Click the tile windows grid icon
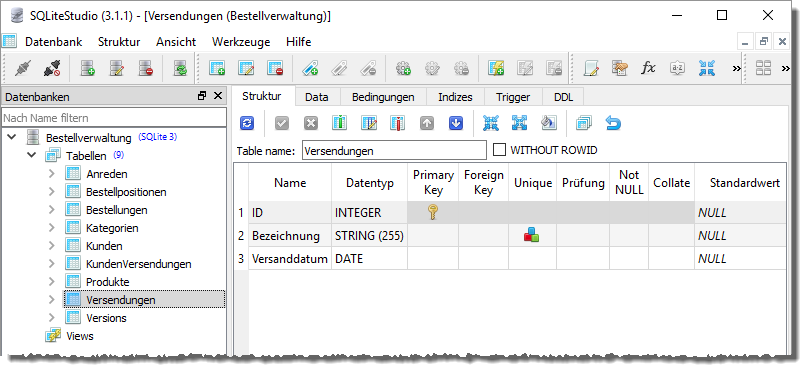Image resolution: width=807 pixels, height=373 pixels. [763, 68]
